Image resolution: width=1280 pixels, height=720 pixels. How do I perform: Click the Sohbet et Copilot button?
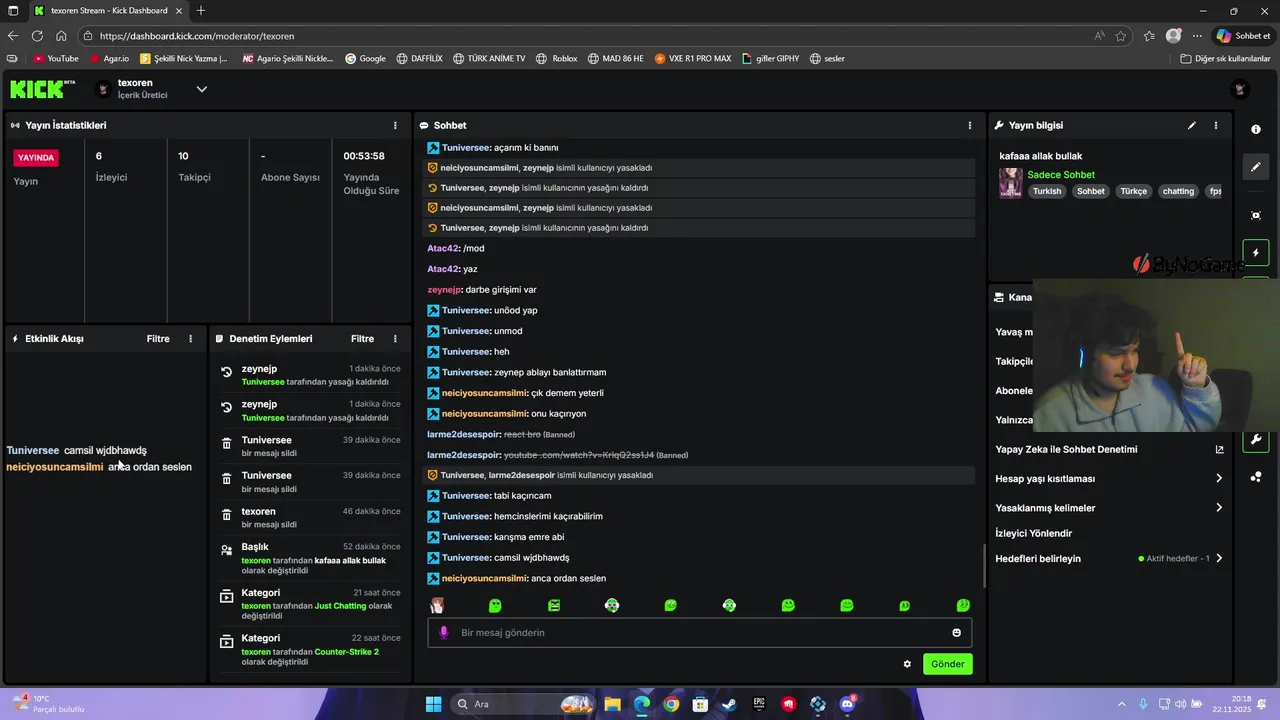pyautogui.click(x=1244, y=36)
